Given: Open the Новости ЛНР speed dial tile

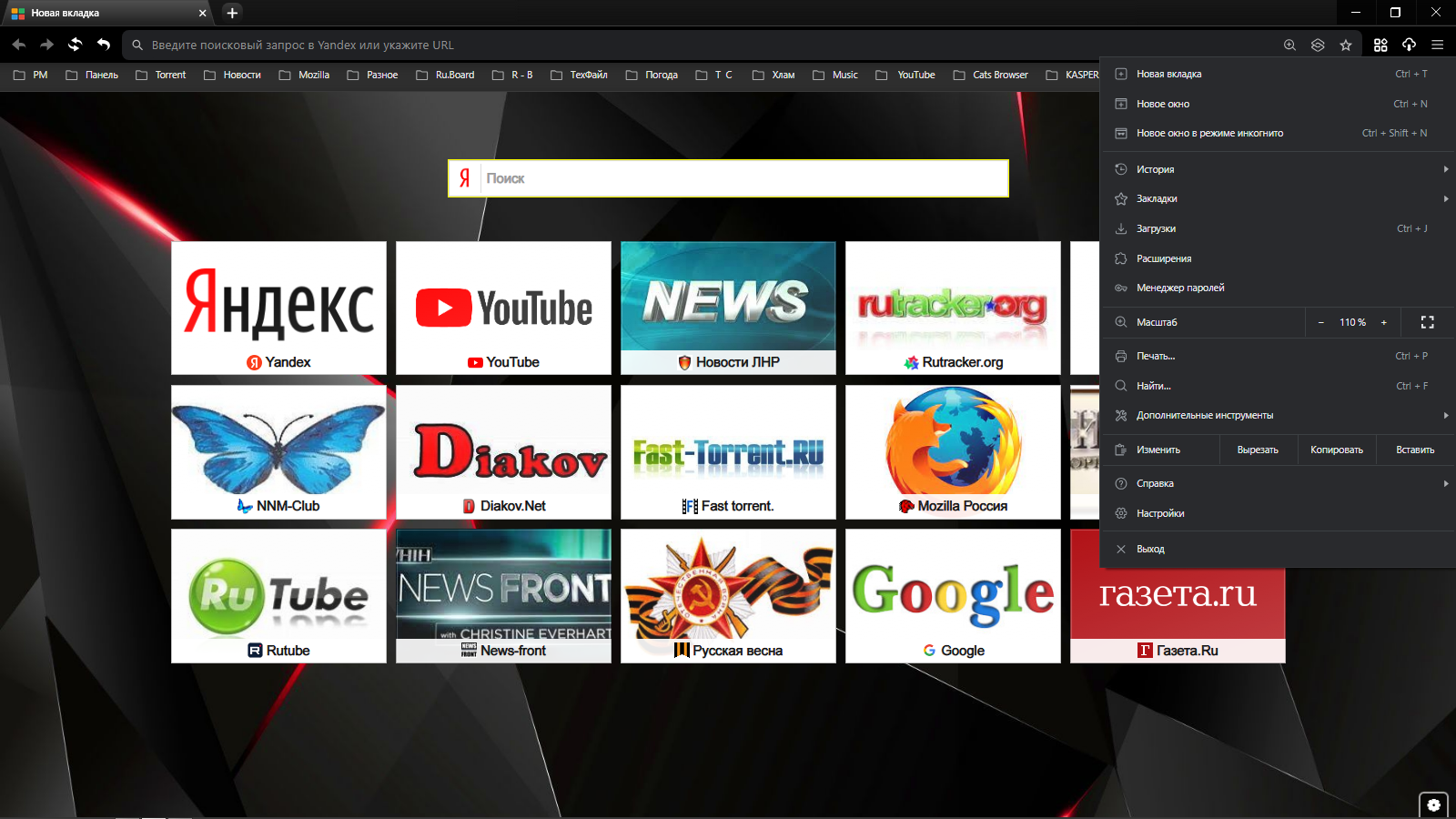Looking at the screenshot, I should tap(728, 308).
